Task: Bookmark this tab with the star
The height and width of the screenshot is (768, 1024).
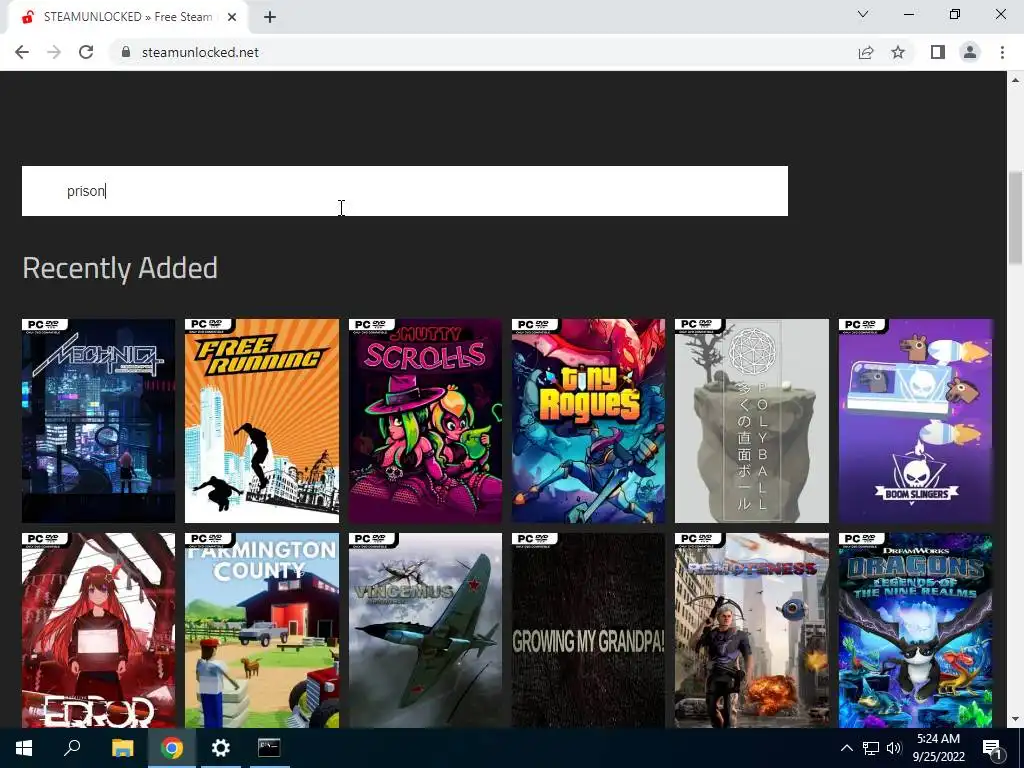Action: 898,52
